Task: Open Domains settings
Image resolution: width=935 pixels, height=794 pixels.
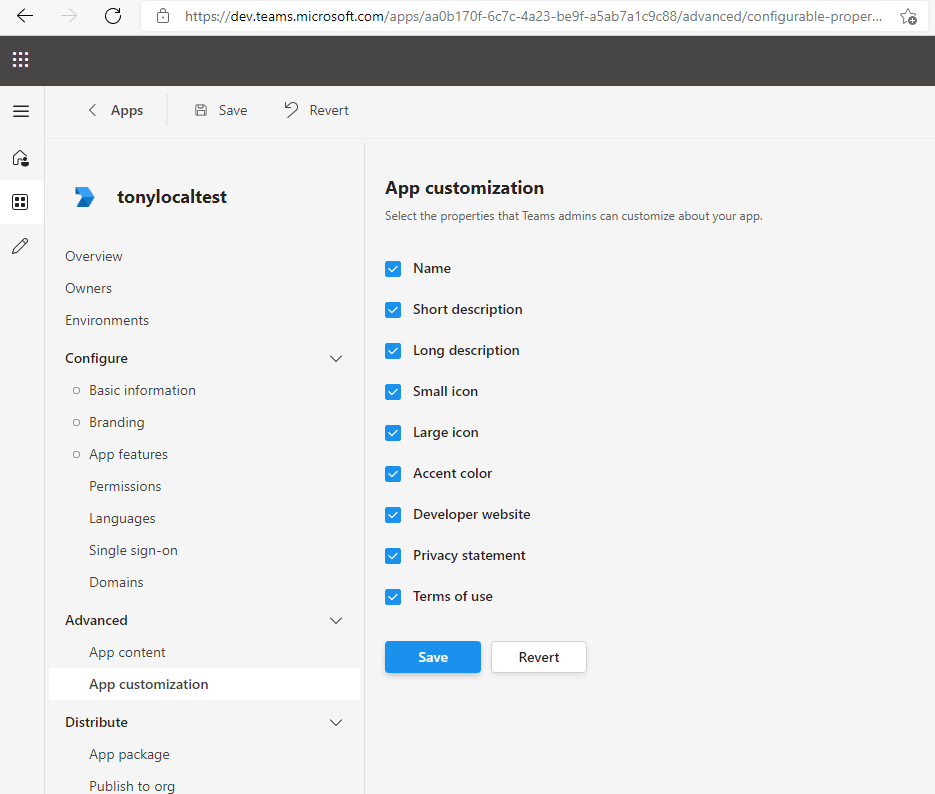Action: tap(116, 582)
